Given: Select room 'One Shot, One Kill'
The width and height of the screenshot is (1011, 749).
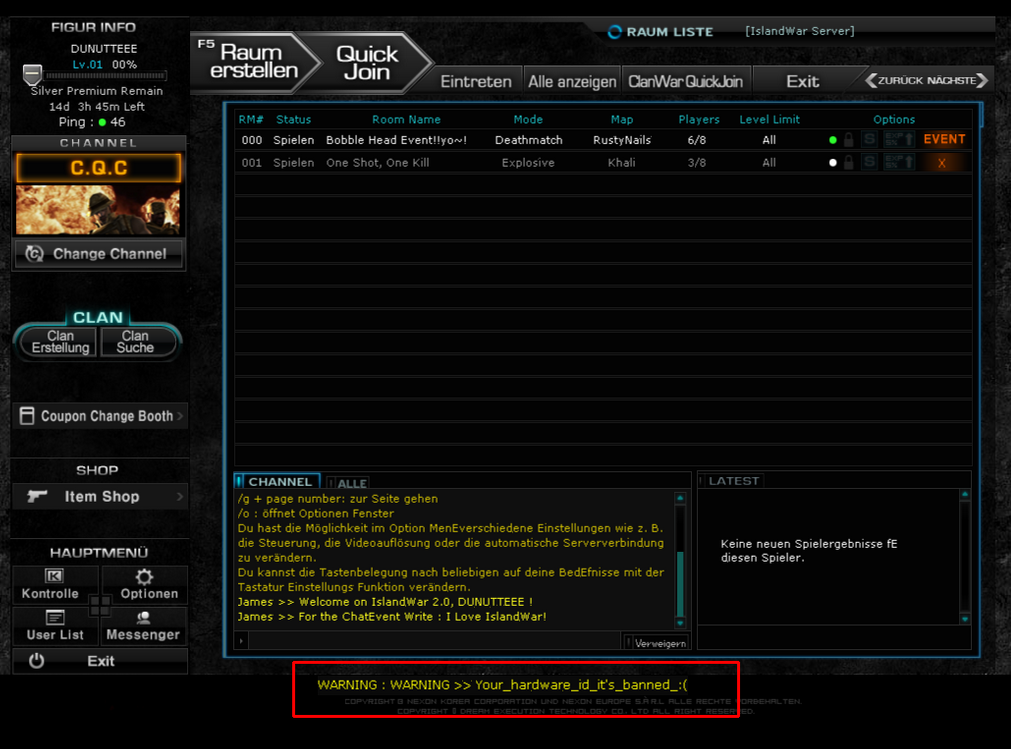Looking at the screenshot, I should (603, 162).
